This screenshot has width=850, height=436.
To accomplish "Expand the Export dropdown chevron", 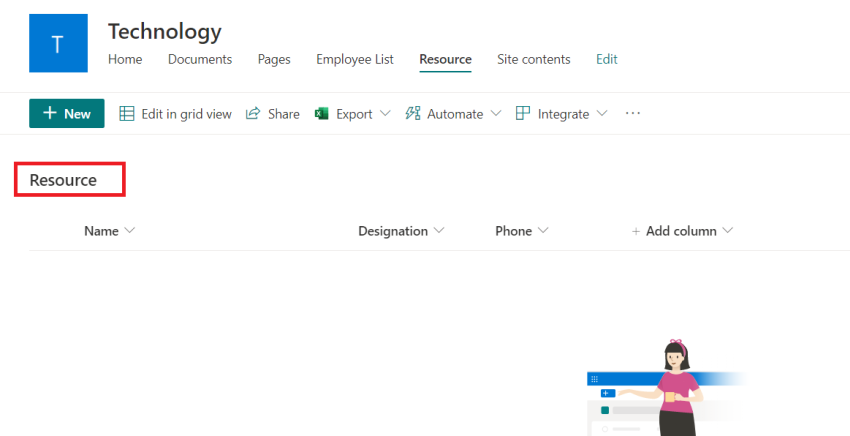I will (x=385, y=113).
